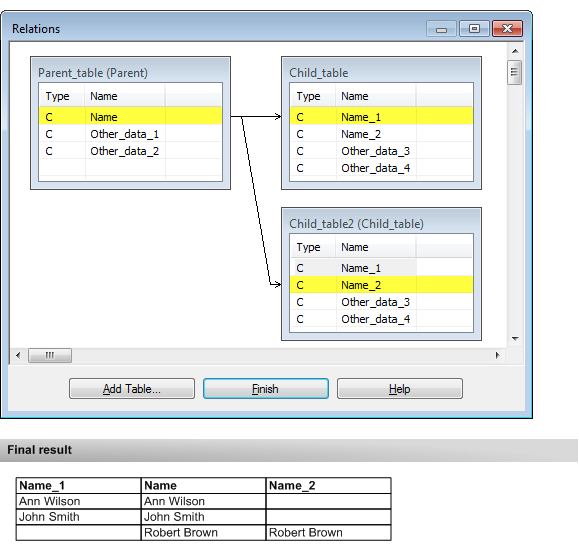
Task: Select Other_data_3 row in Child_table
Action: click(381, 151)
